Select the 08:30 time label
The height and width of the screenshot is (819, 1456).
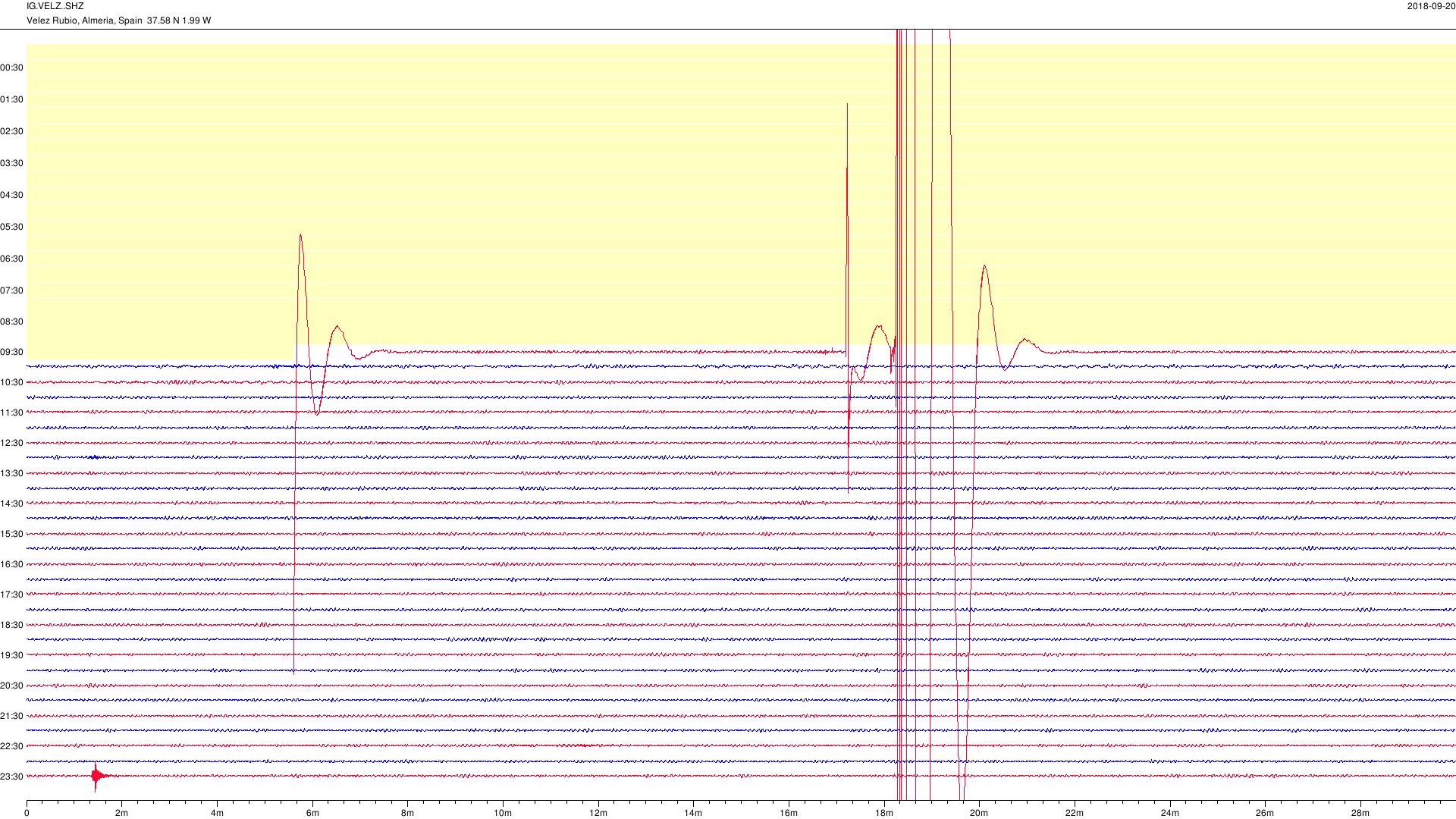pyautogui.click(x=11, y=322)
